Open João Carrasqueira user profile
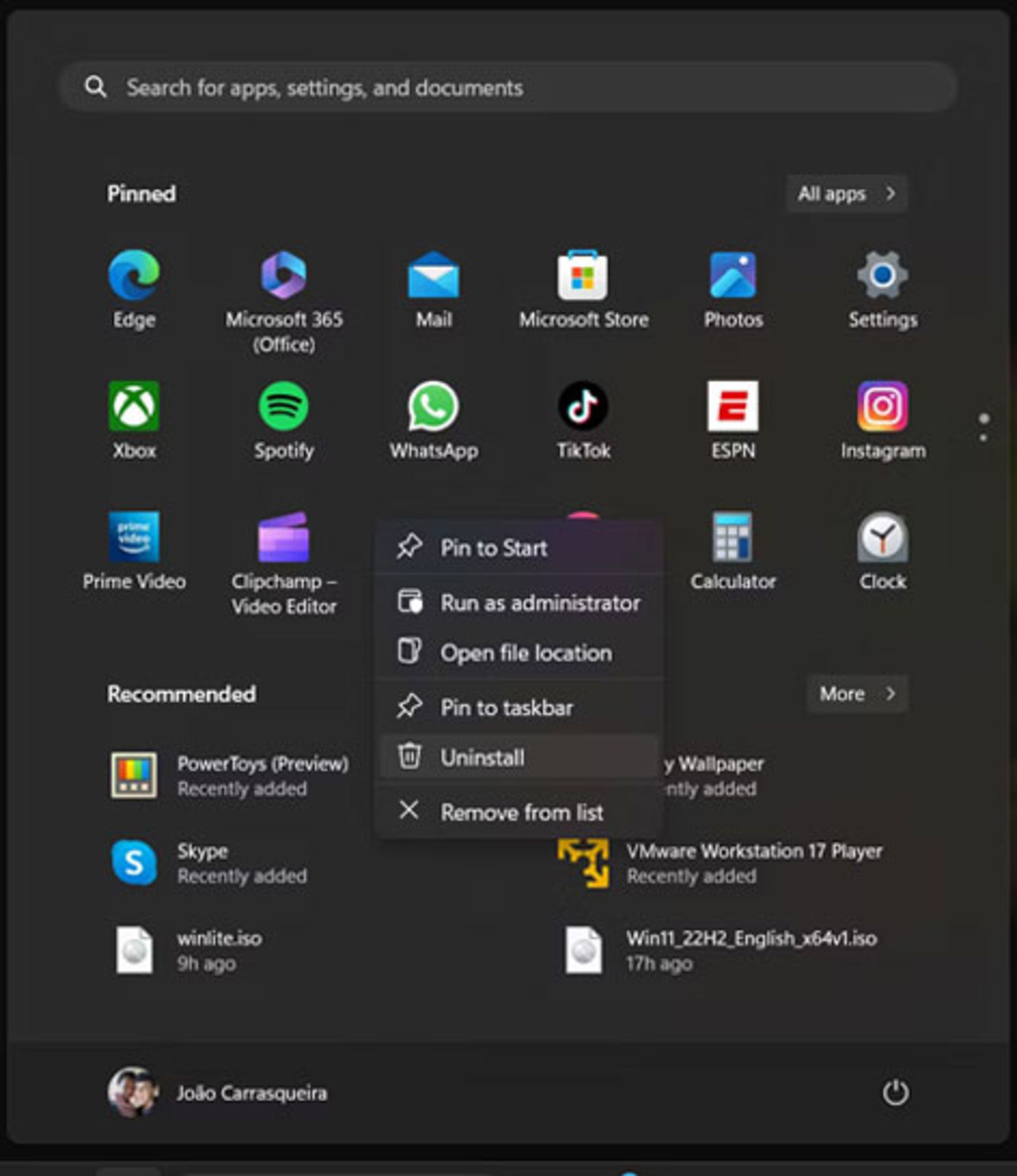The width and height of the screenshot is (1017, 1176). click(x=218, y=1092)
